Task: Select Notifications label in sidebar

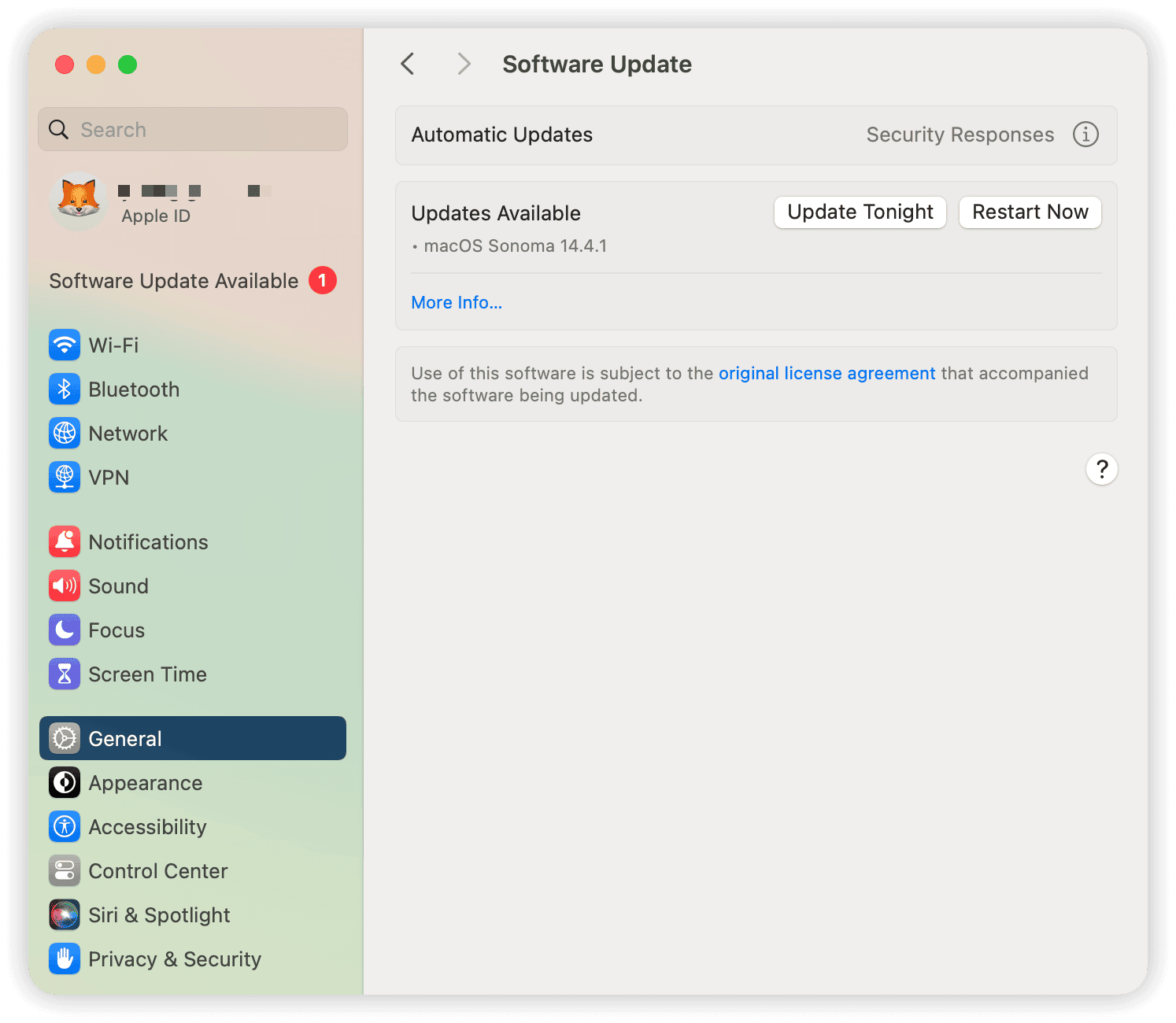Action: point(149,541)
